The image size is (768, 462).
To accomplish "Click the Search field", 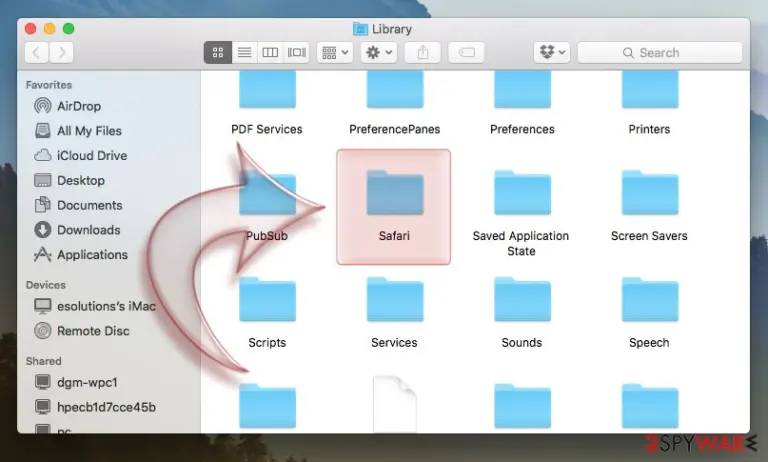I will (x=660, y=52).
